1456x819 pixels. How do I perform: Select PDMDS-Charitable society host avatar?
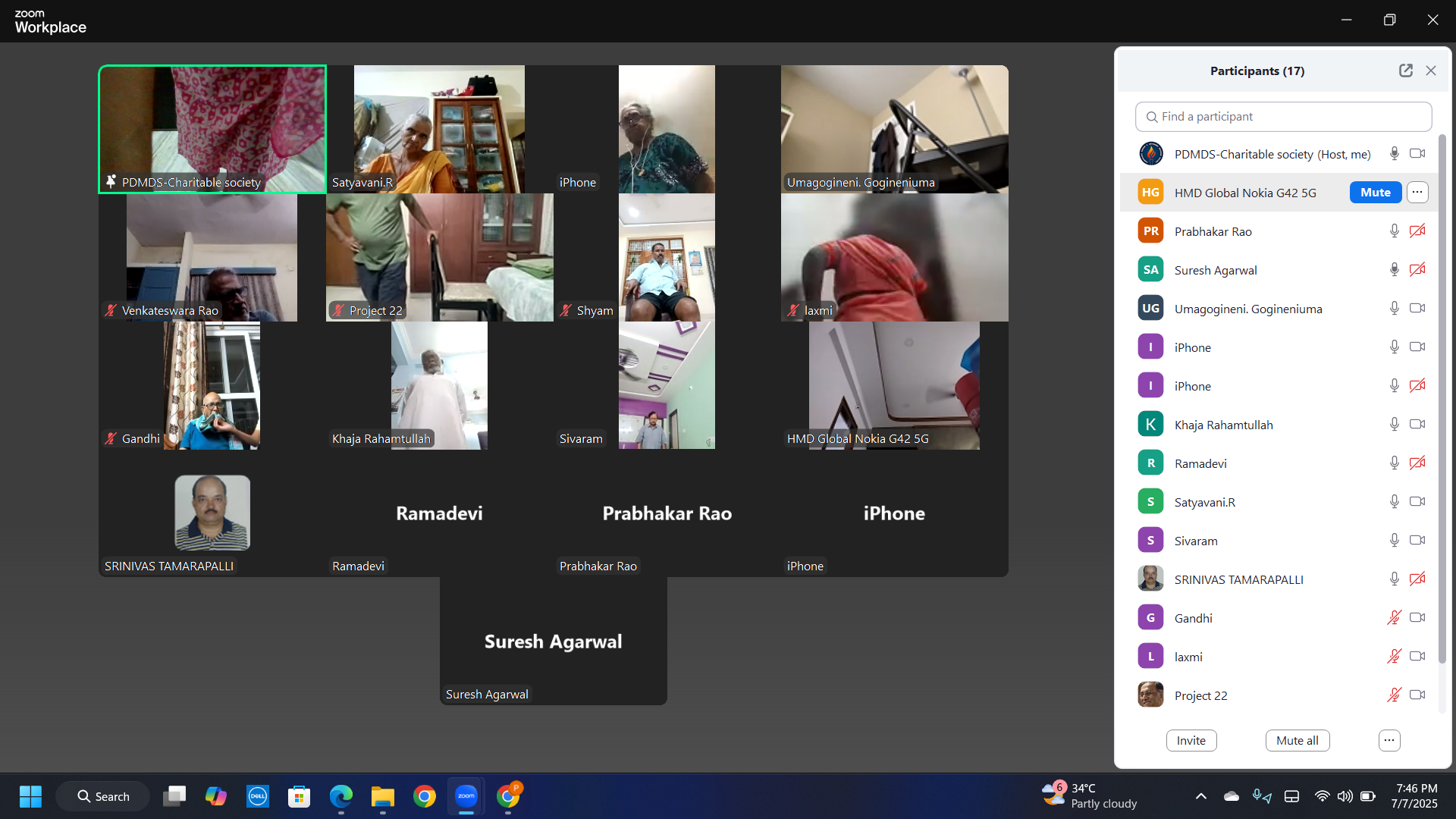(x=1150, y=154)
